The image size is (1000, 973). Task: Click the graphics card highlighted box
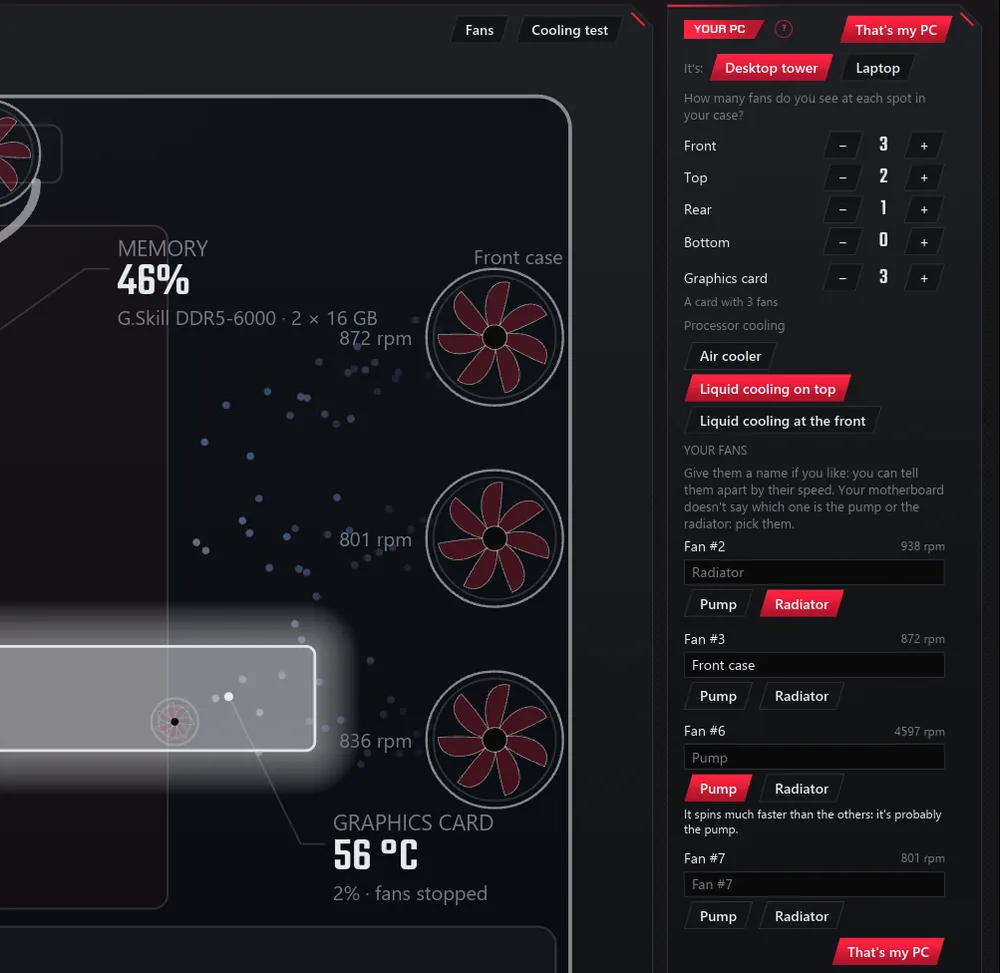coord(158,698)
